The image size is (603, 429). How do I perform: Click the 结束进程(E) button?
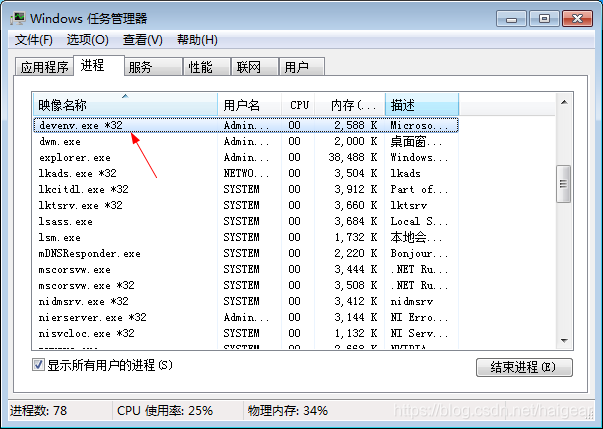524,367
